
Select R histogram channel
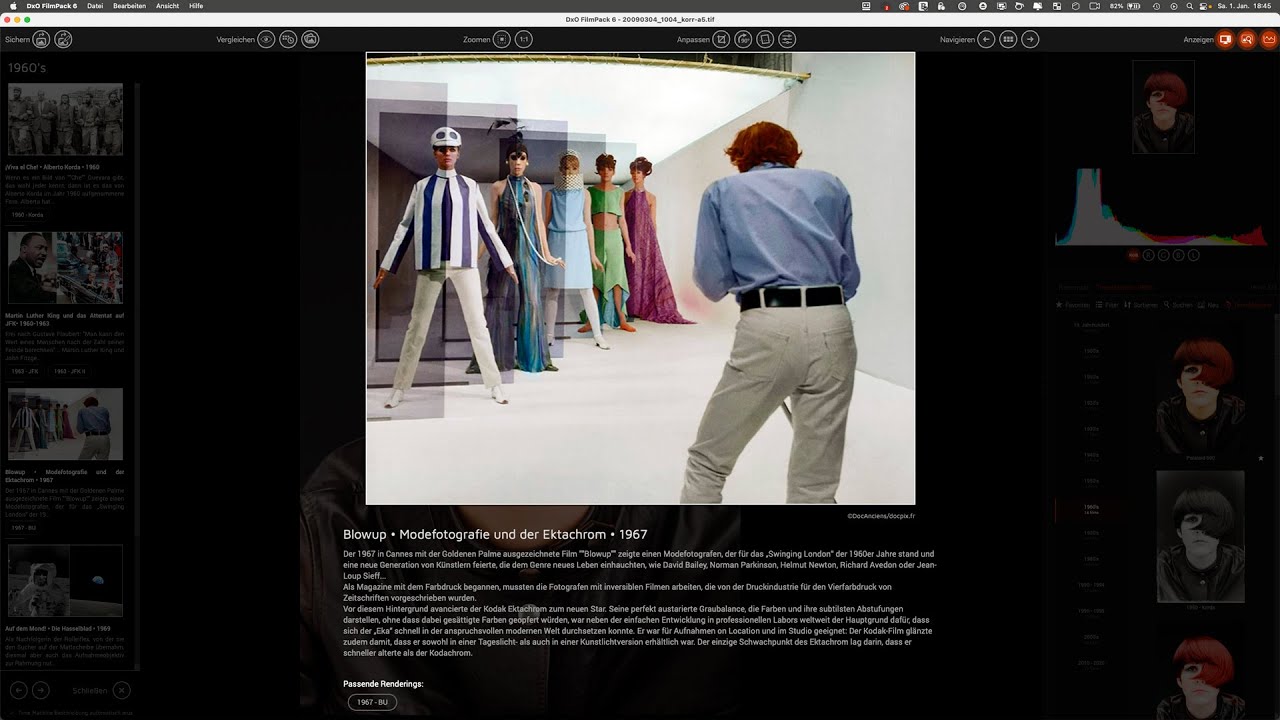pyautogui.click(x=1148, y=255)
